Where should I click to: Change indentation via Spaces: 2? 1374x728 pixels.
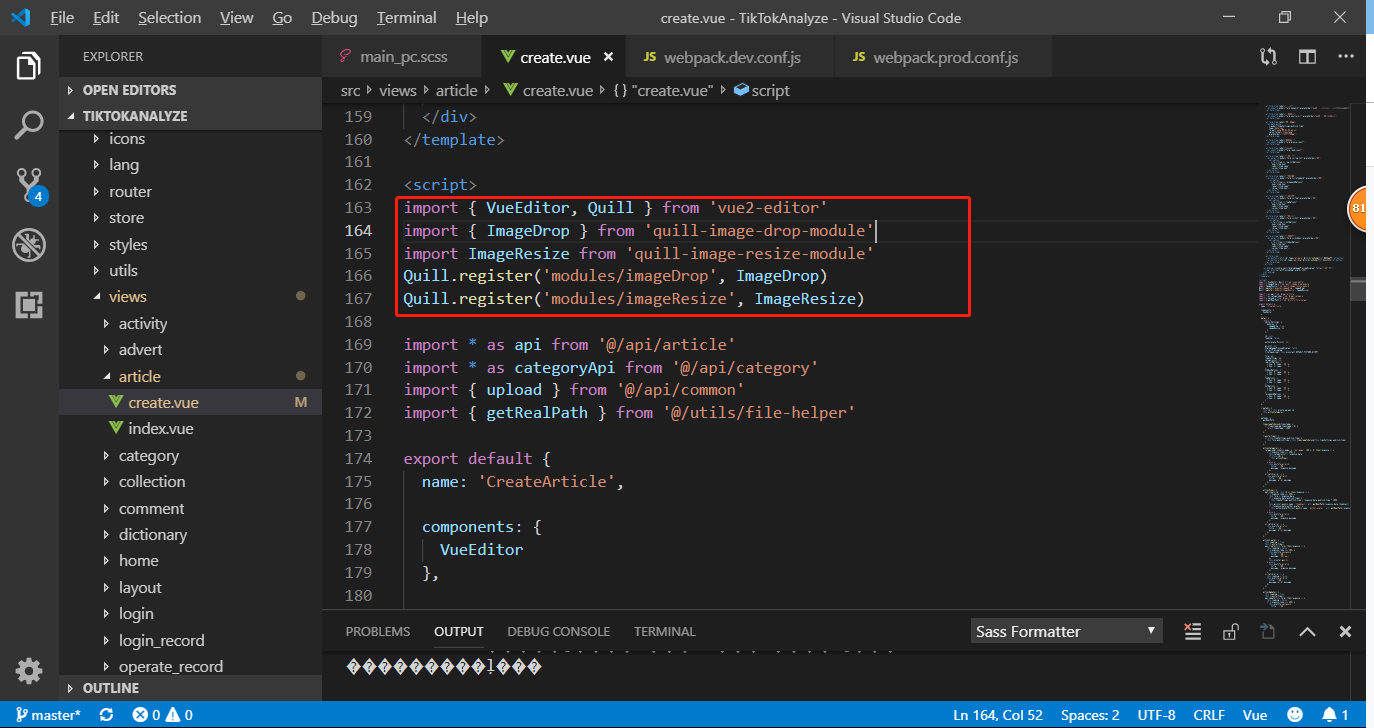click(1090, 715)
